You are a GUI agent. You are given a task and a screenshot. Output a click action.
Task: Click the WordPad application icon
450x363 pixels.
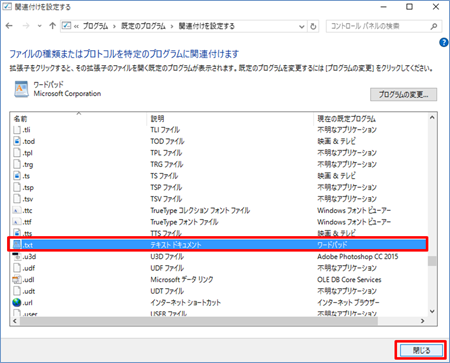21,89
